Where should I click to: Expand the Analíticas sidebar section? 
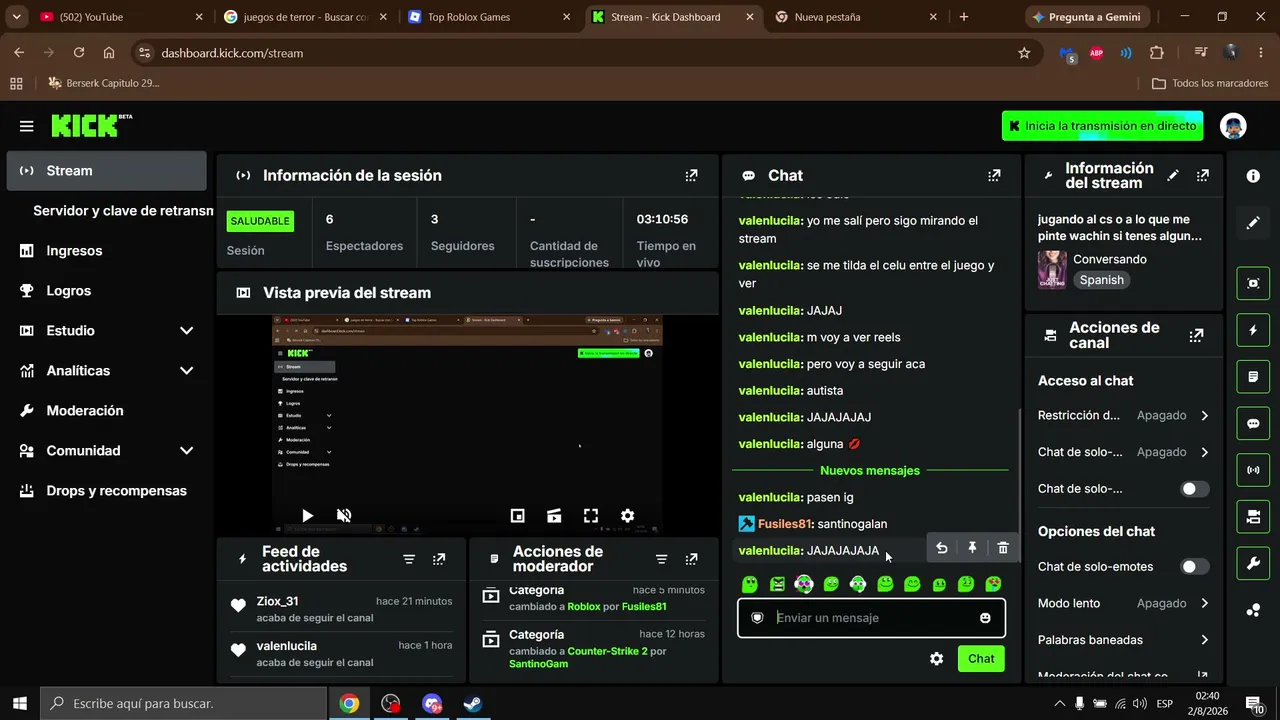coord(186,371)
